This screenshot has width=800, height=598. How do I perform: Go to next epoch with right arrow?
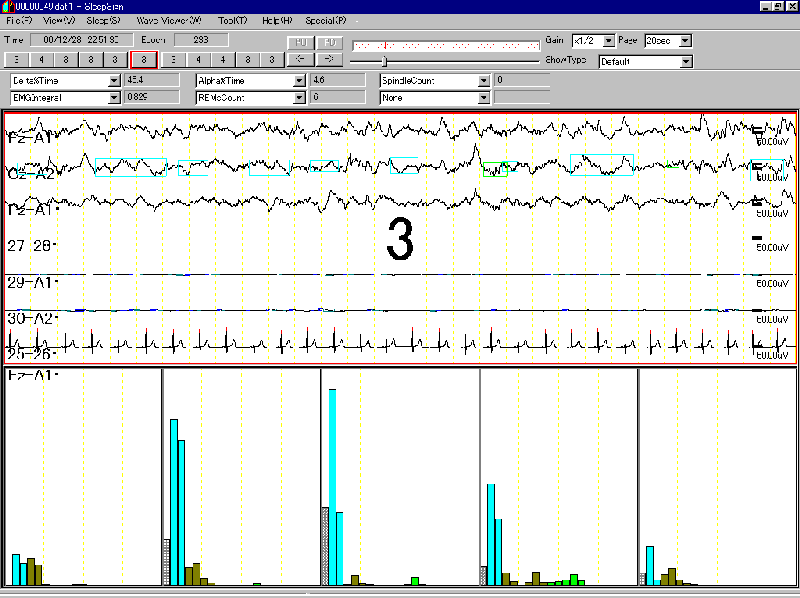330,59
